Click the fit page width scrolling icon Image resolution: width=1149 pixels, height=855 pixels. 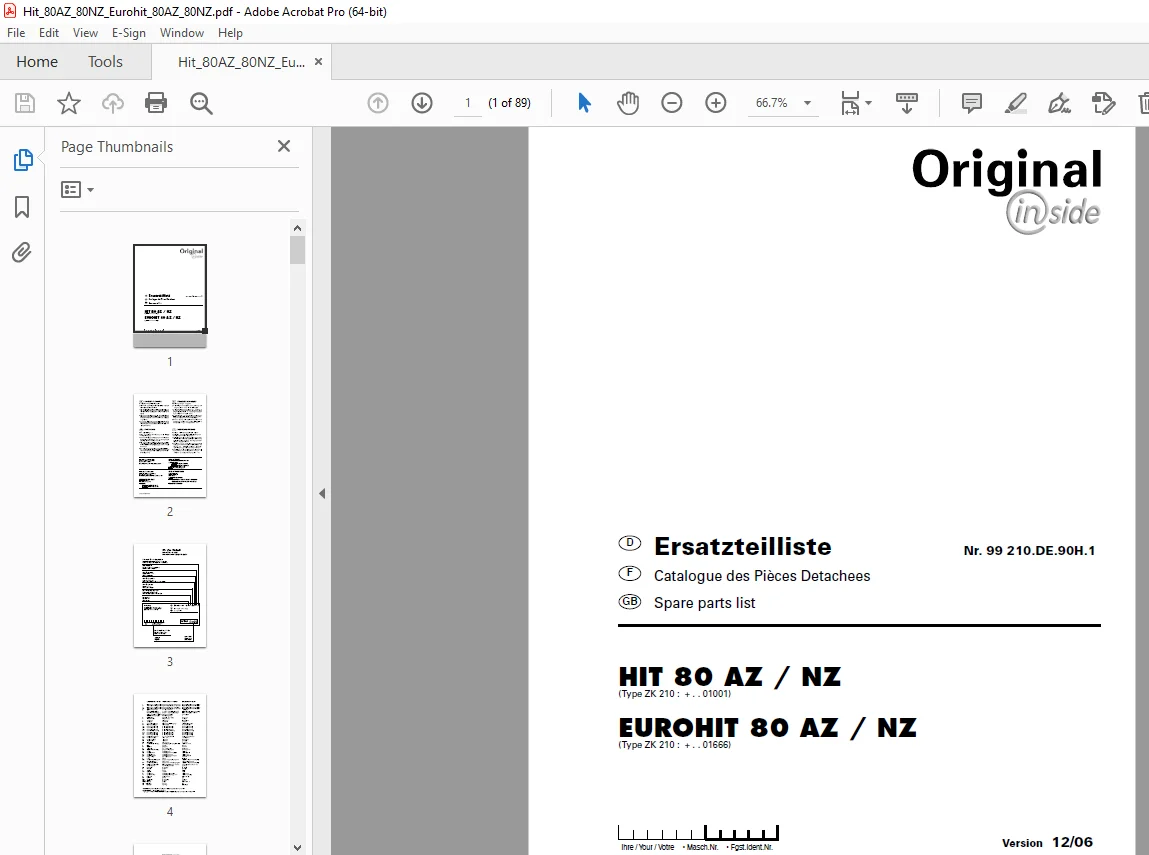[850, 103]
